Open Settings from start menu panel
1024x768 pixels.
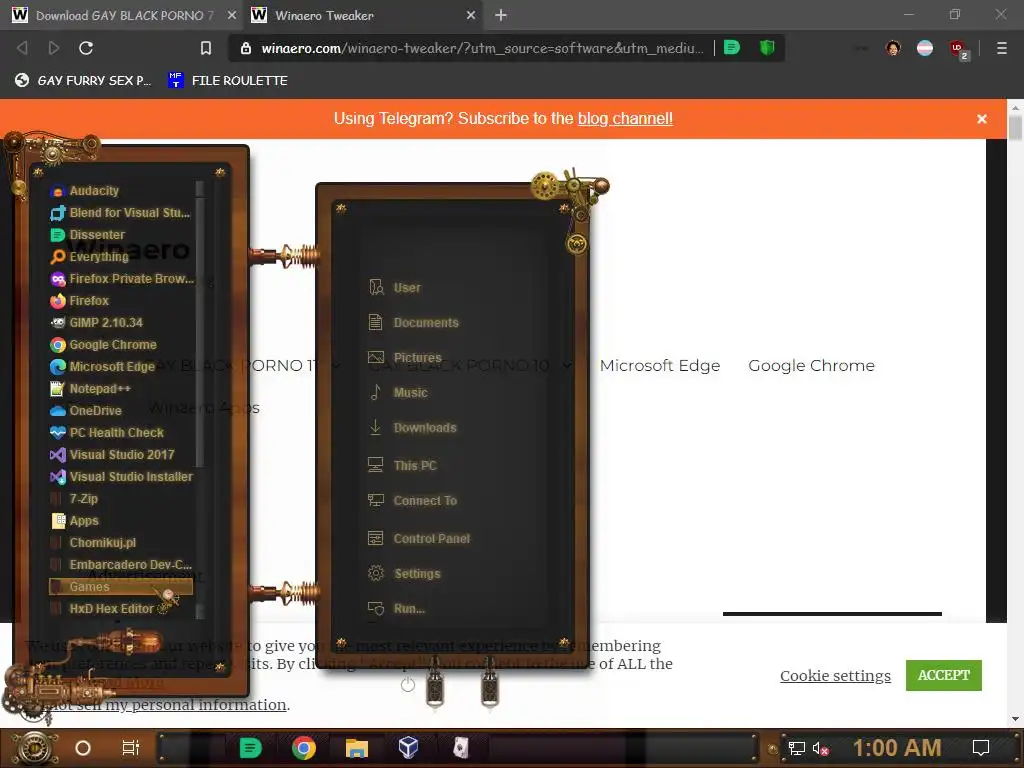pos(405,574)
